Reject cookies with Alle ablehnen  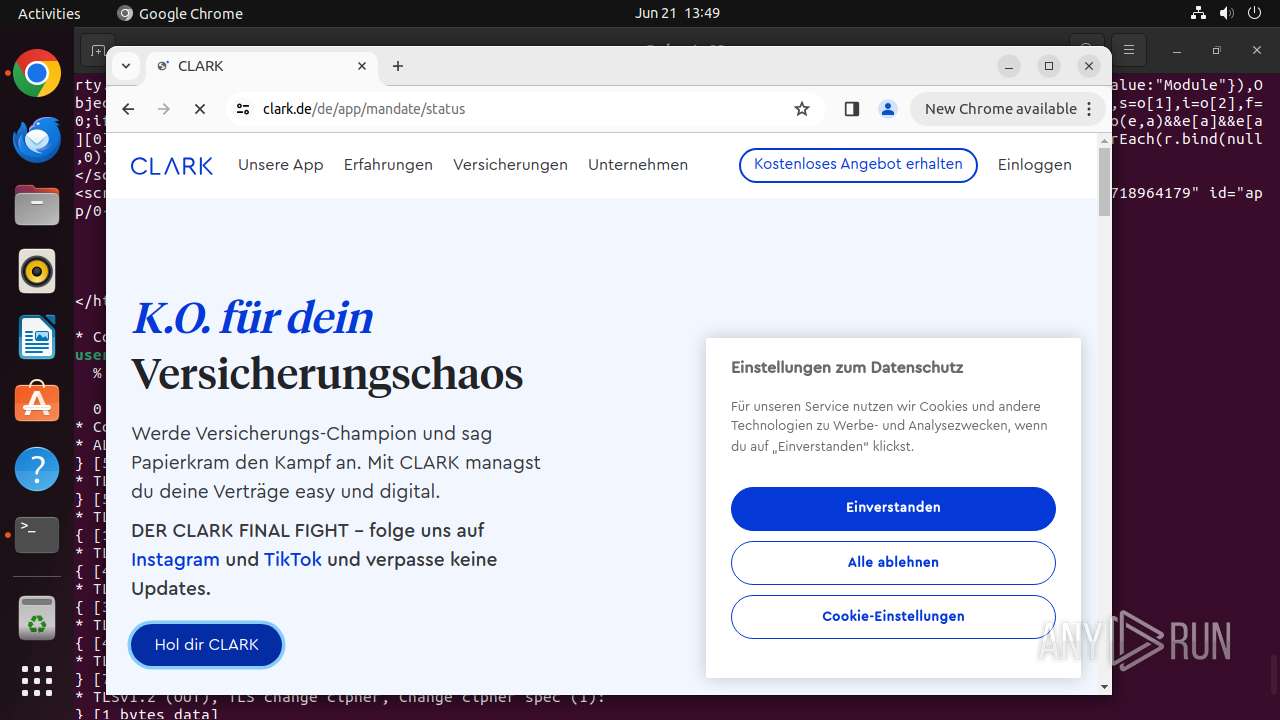pos(893,563)
